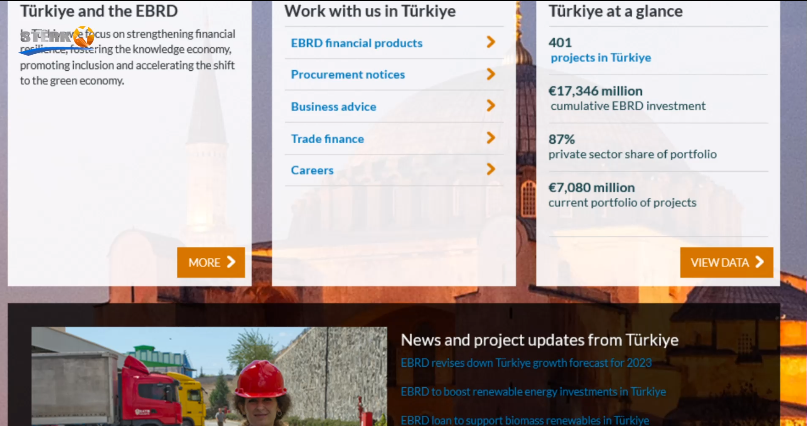Select the '401' projects figure
Screen dimensions: 807x426
(x=560, y=43)
